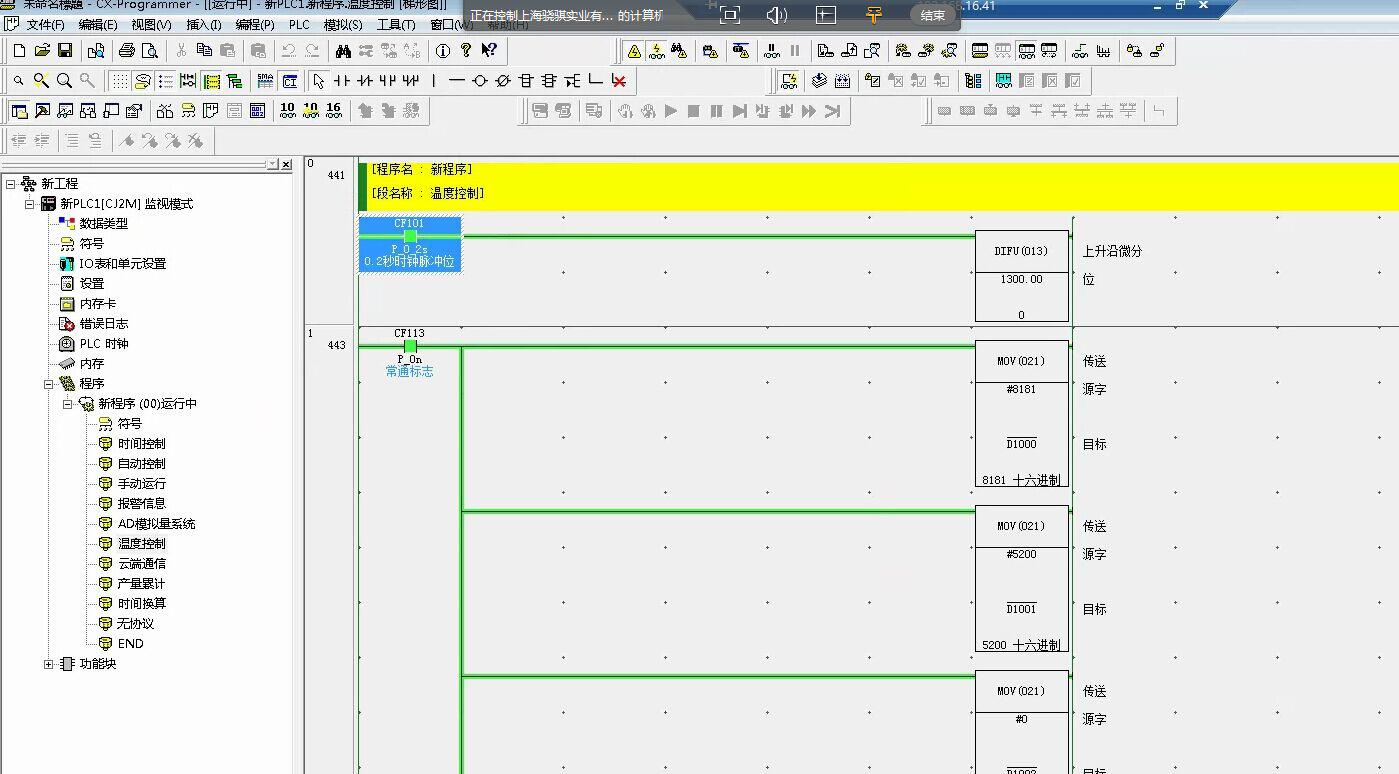Toggle the grid display button
Viewport: 1399px width, 774px height.
click(119, 81)
